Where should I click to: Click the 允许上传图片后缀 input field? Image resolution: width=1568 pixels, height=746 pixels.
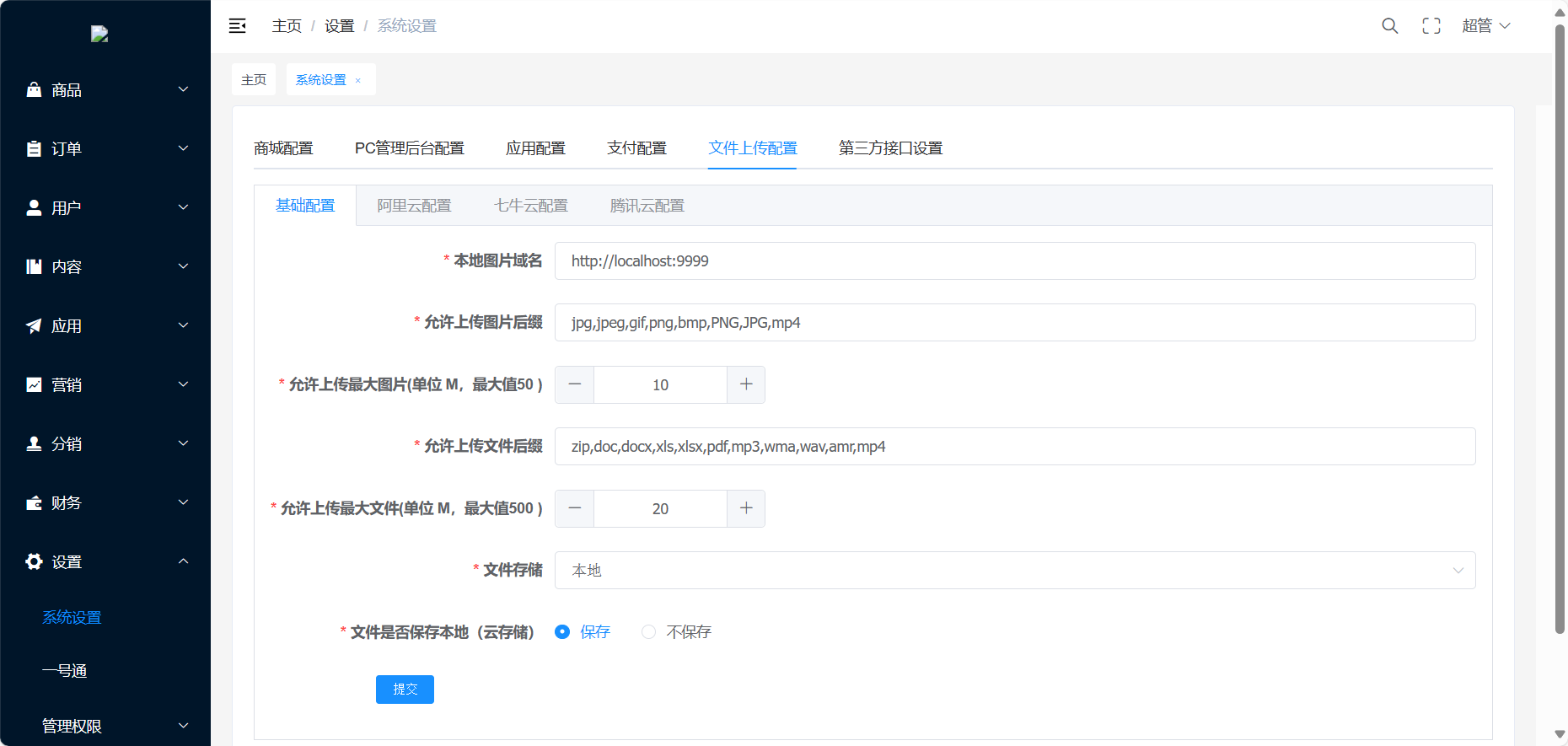click(1015, 322)
